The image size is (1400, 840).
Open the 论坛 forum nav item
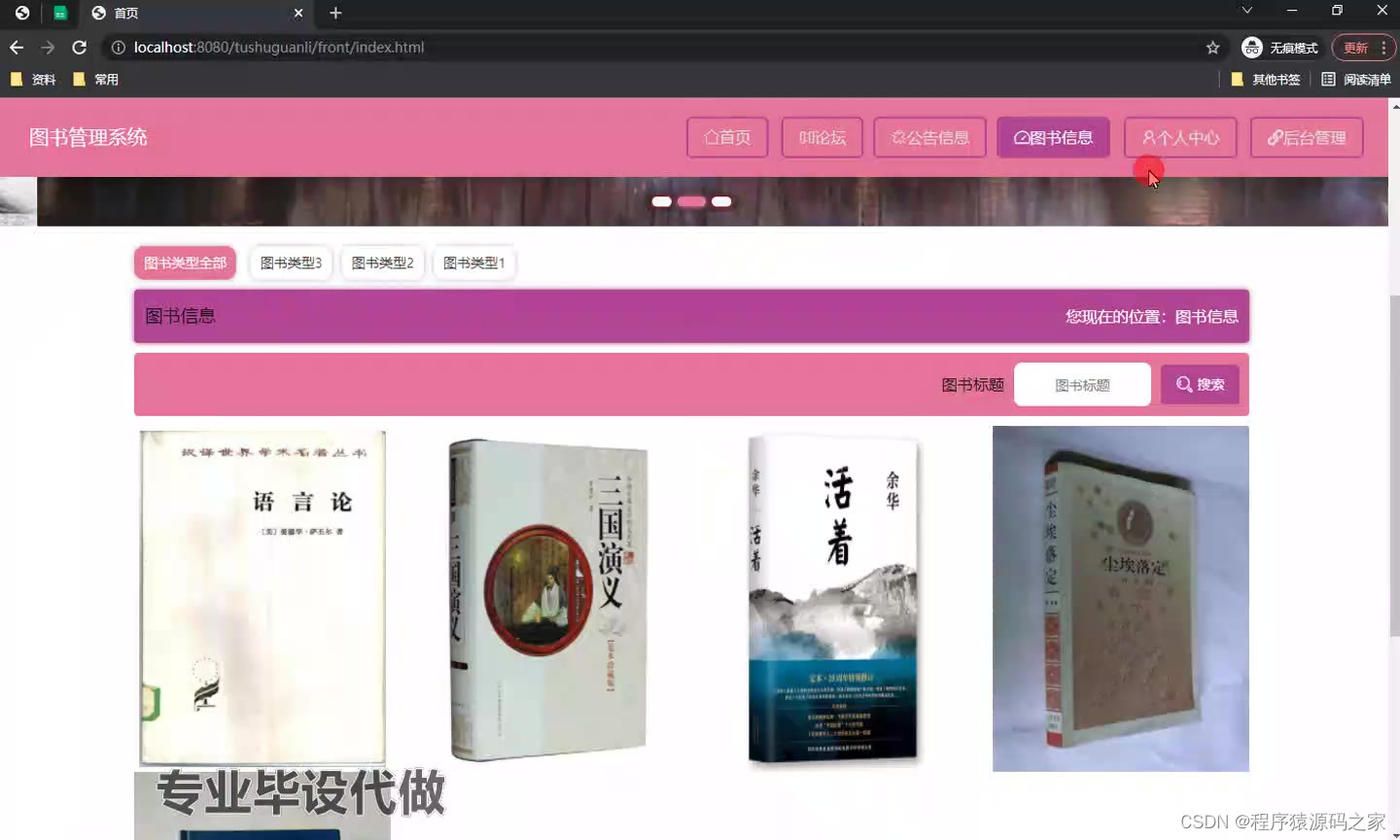(822, 138)
